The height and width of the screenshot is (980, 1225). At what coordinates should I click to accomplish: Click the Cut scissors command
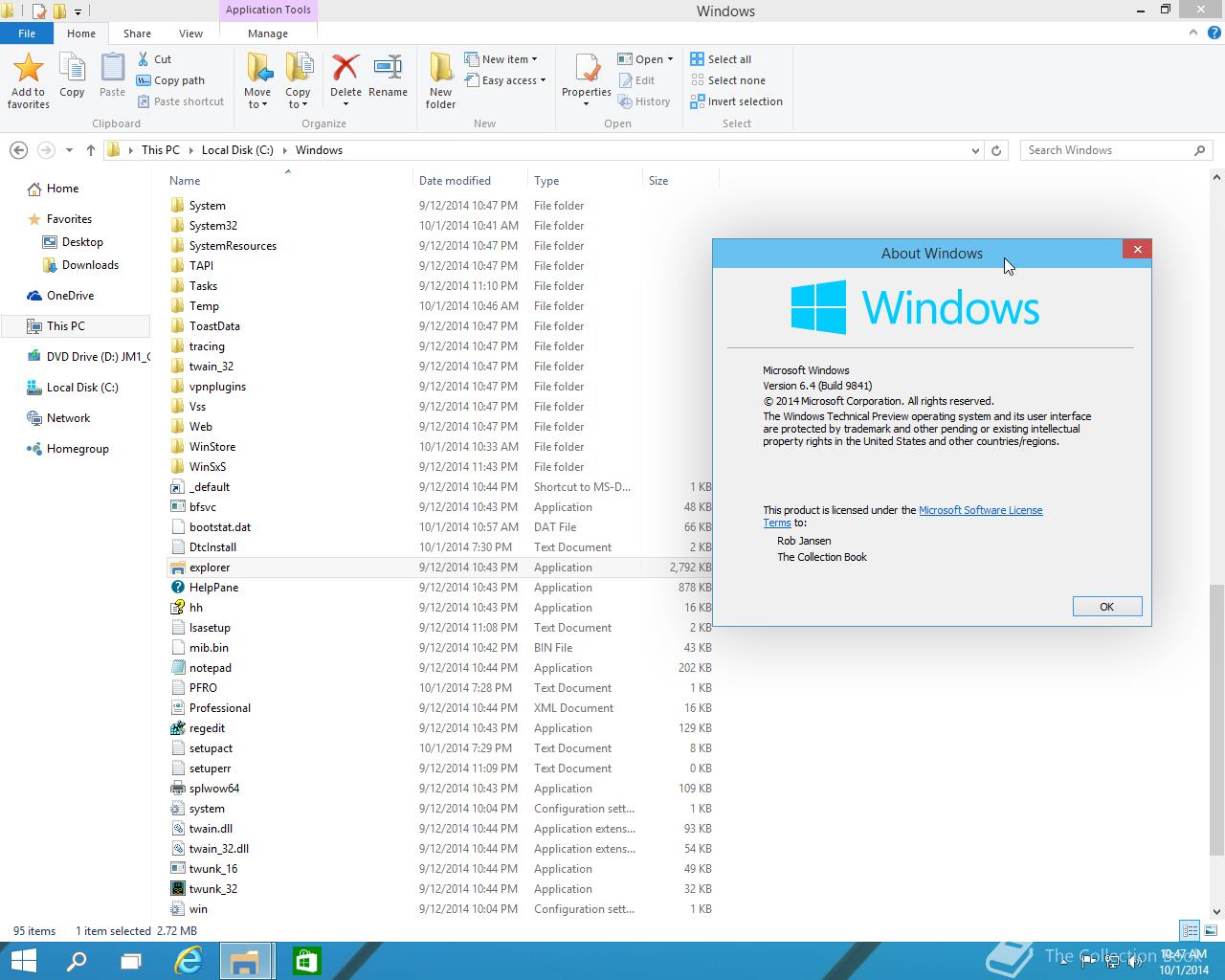click(x=154, y=59)
